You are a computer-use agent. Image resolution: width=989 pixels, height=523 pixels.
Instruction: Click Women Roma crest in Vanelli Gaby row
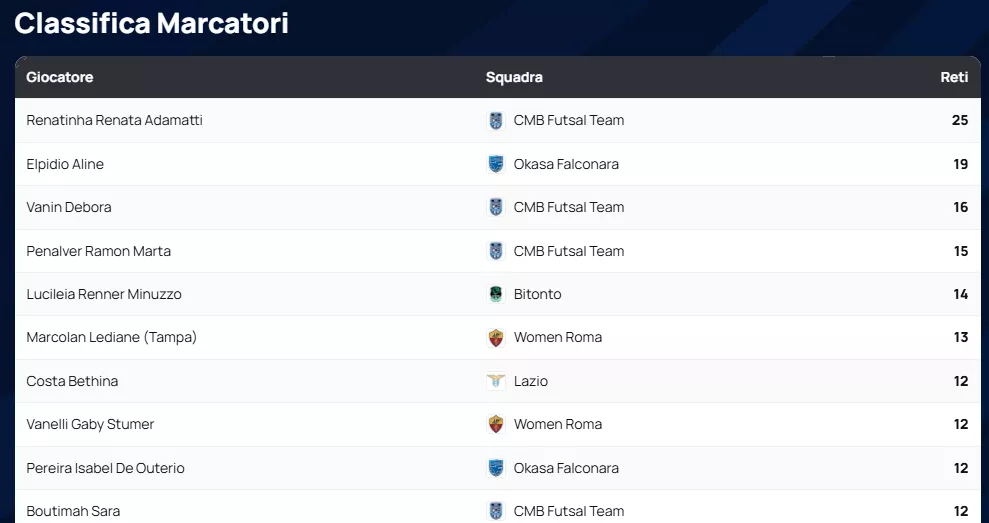coord(496,424)
